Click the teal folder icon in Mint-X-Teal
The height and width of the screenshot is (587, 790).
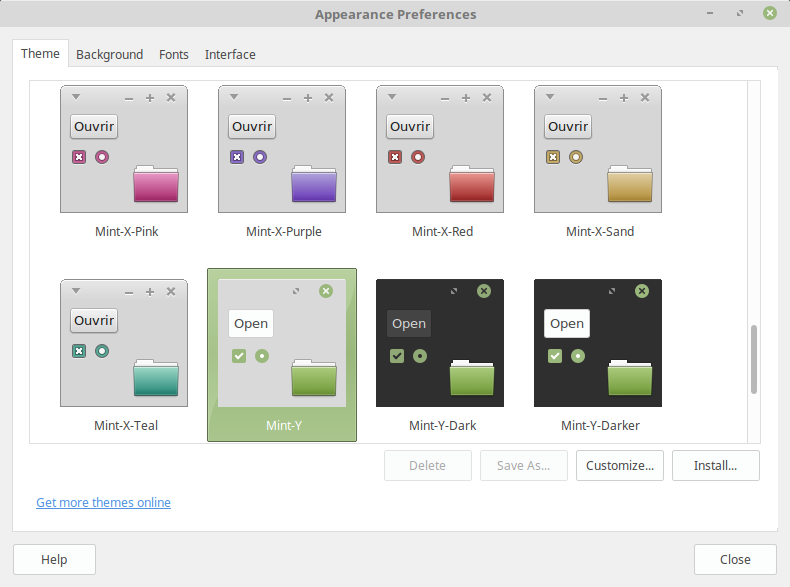[156, 378]
